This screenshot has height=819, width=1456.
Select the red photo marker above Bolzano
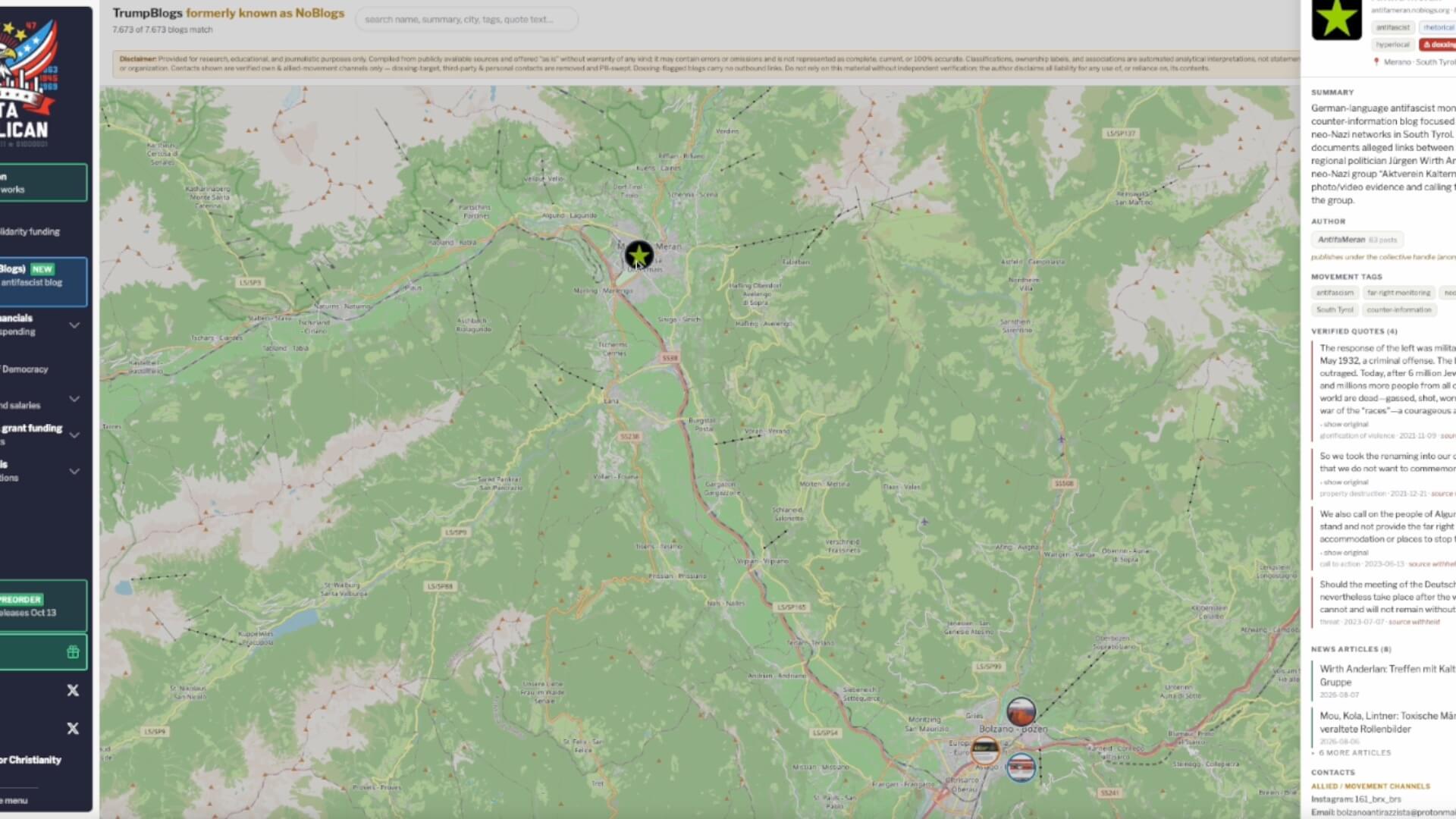1021,712
